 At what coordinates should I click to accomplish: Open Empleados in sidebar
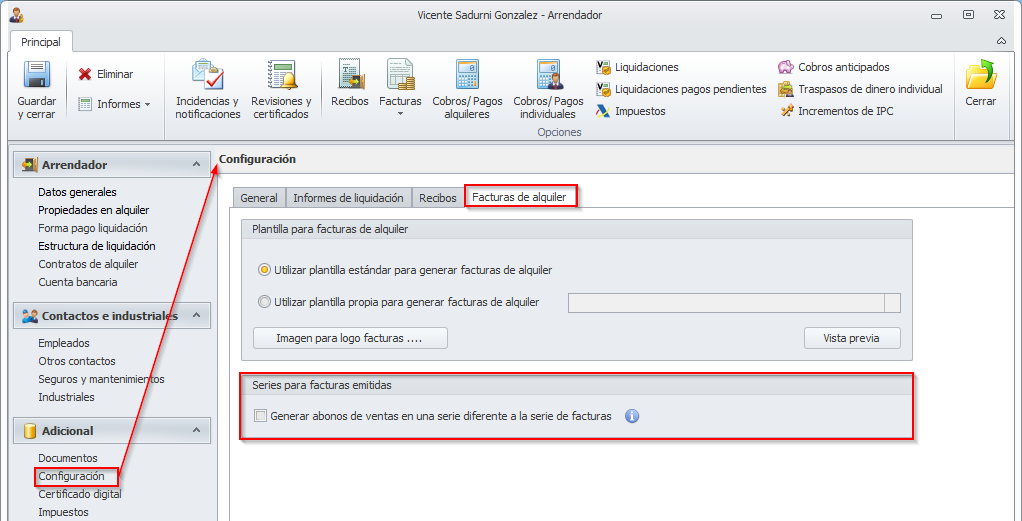click(x=64, y=343)
